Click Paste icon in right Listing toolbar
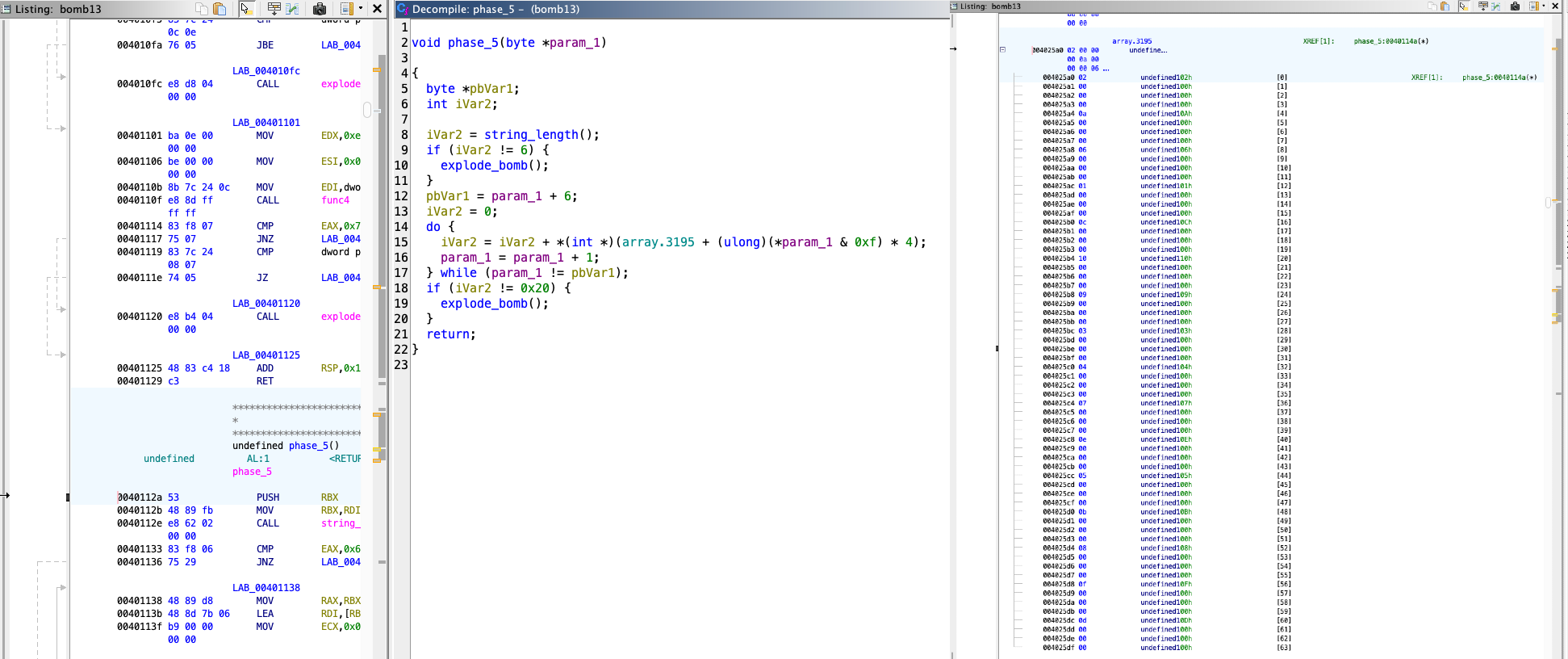 (1445, 6)
